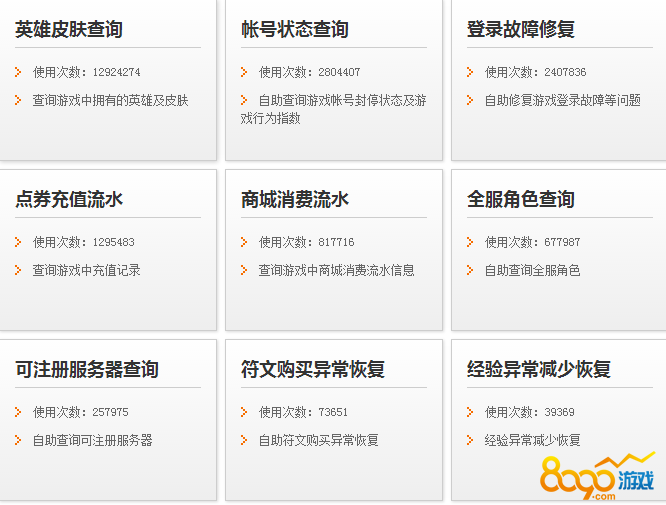The height and width of the screenshot is (505, 666).
Task: Click the 8090游戏 logo watermark
Action: click(x=597, y=479)
